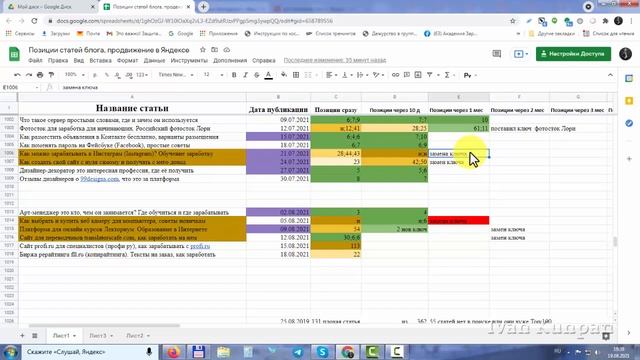Get add-ons plus in side panel
Image resolution: width=640 pixels, height=360 pixels.
point(629,158)
